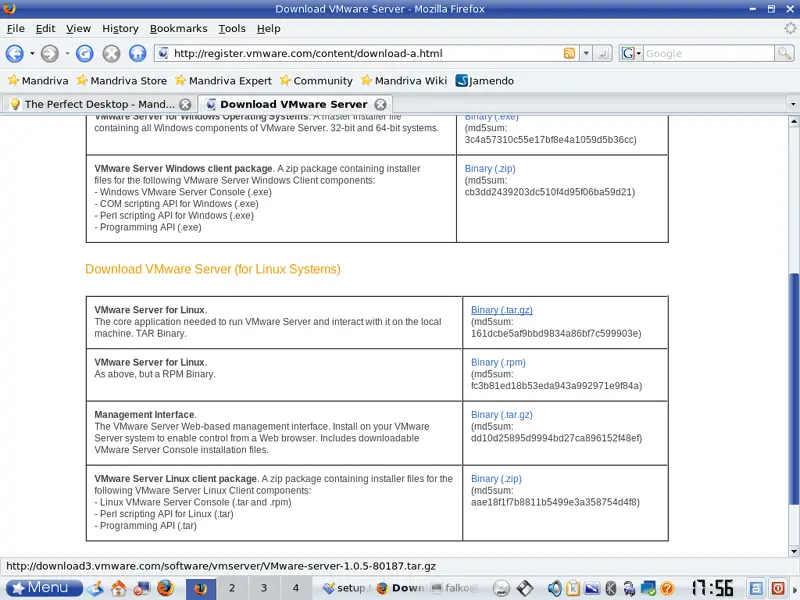Download Linux client package Binary (.zip)
Image resolution: width=800 pixels, height=600 pixels.
click(x=496, y=479)
